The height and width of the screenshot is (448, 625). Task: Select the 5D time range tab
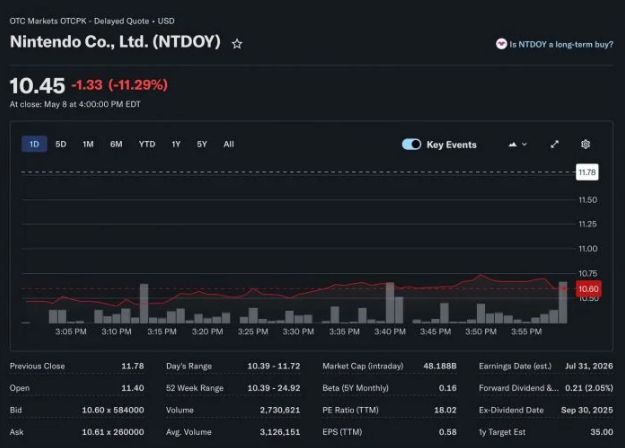click(61, 144)
